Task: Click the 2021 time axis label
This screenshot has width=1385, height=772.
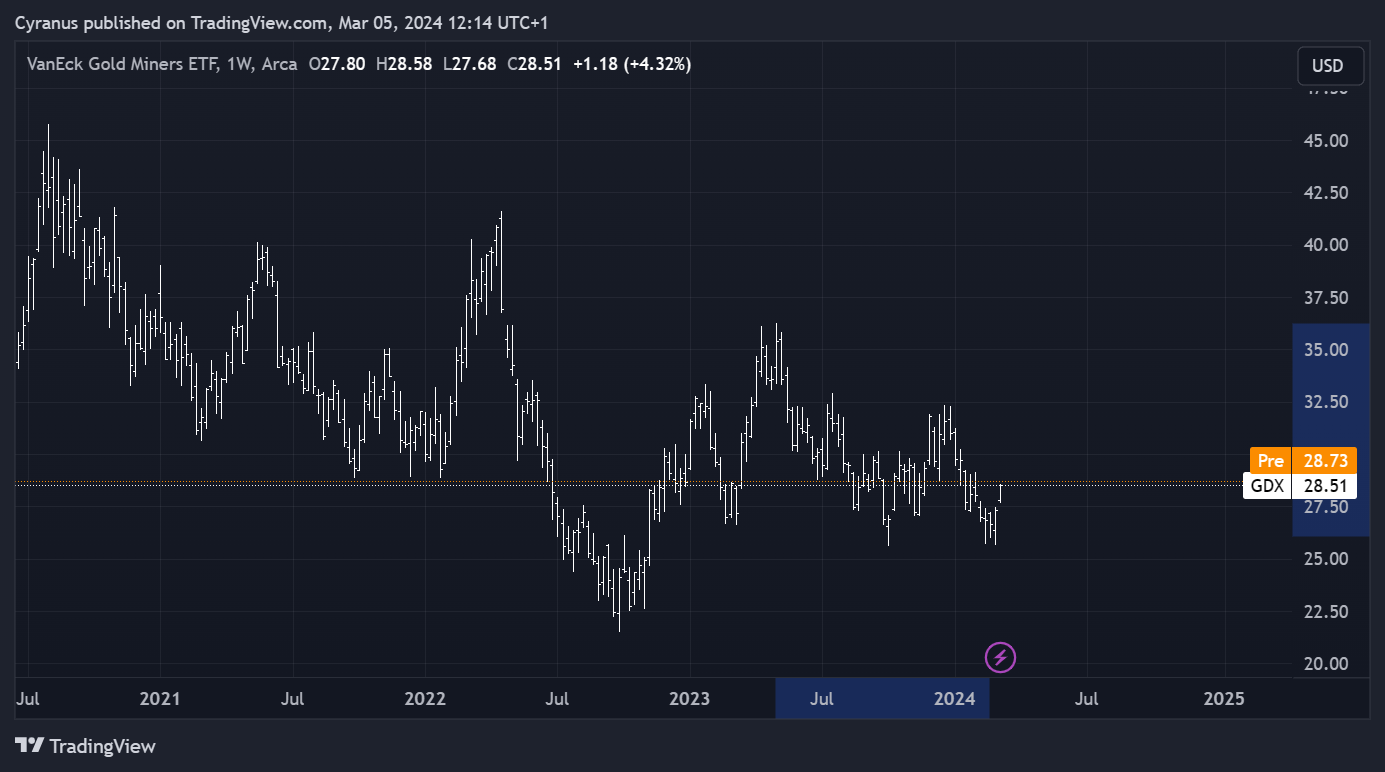Action: 160,698
